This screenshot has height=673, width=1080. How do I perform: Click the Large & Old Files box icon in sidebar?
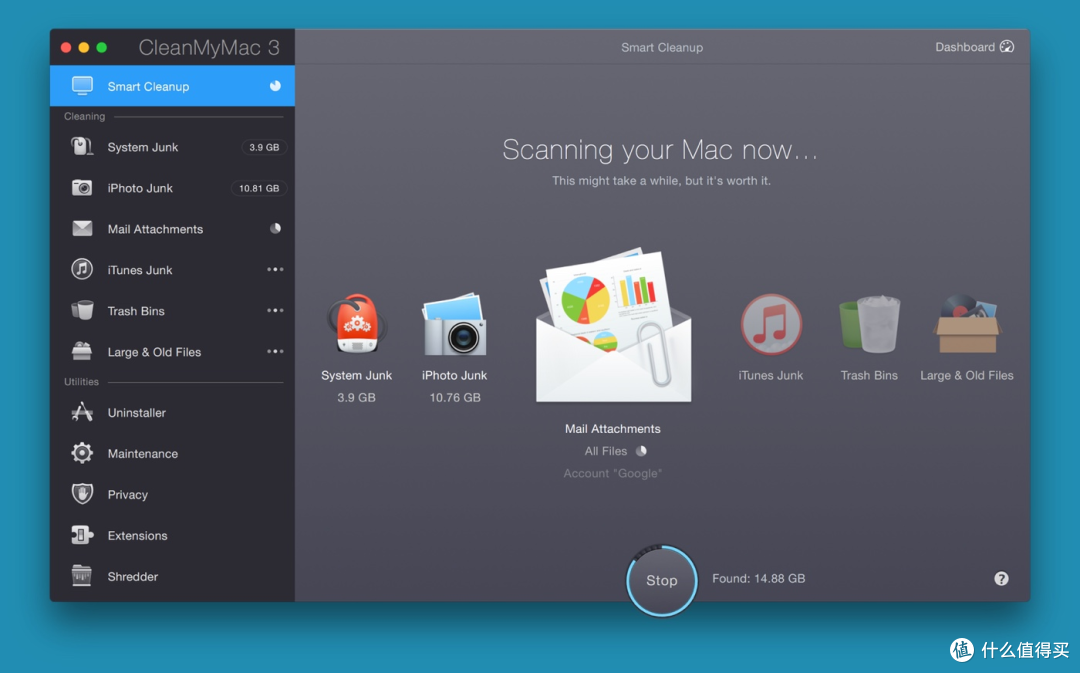pos(82,351)
